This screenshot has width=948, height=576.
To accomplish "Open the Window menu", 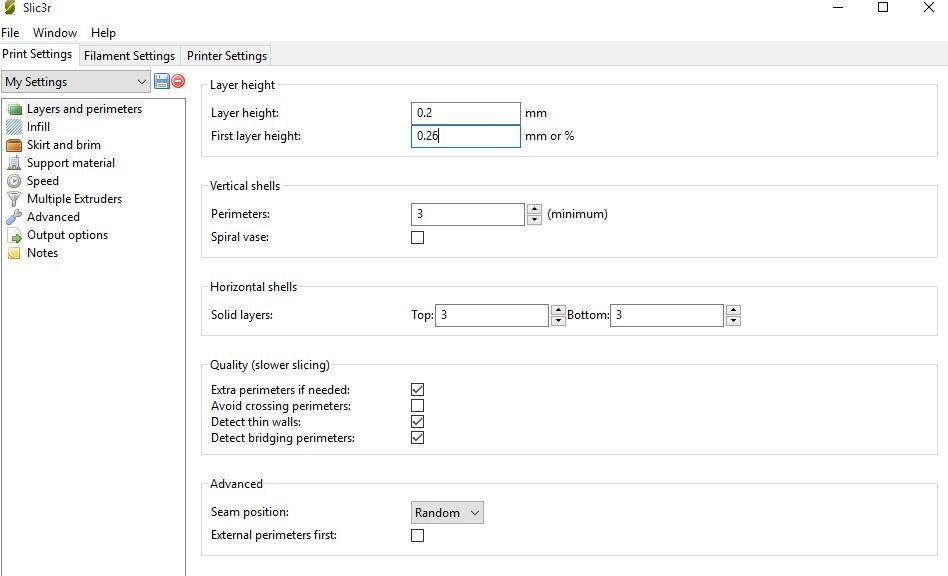I will pos(55,33).
